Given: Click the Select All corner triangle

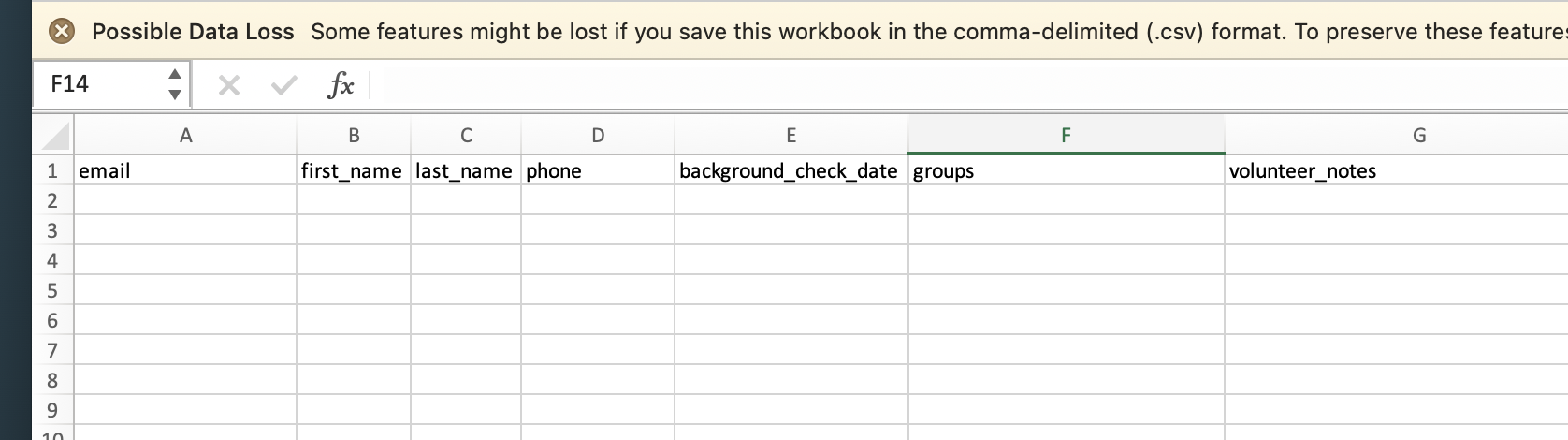Looking at the screenshot, I should 55,137.
